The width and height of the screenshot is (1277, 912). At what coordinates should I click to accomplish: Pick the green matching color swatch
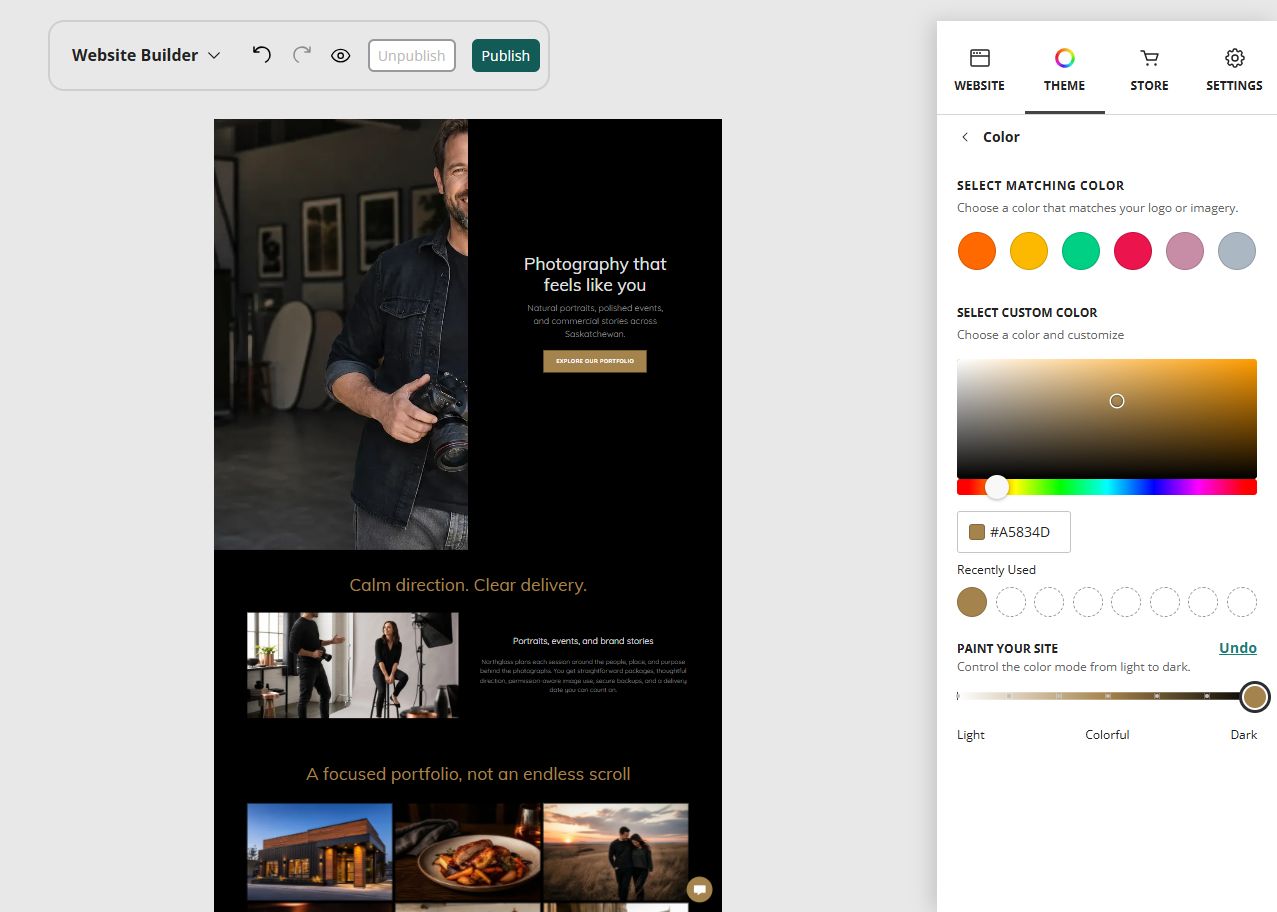pyautogui.click(x=1081, y=250)
